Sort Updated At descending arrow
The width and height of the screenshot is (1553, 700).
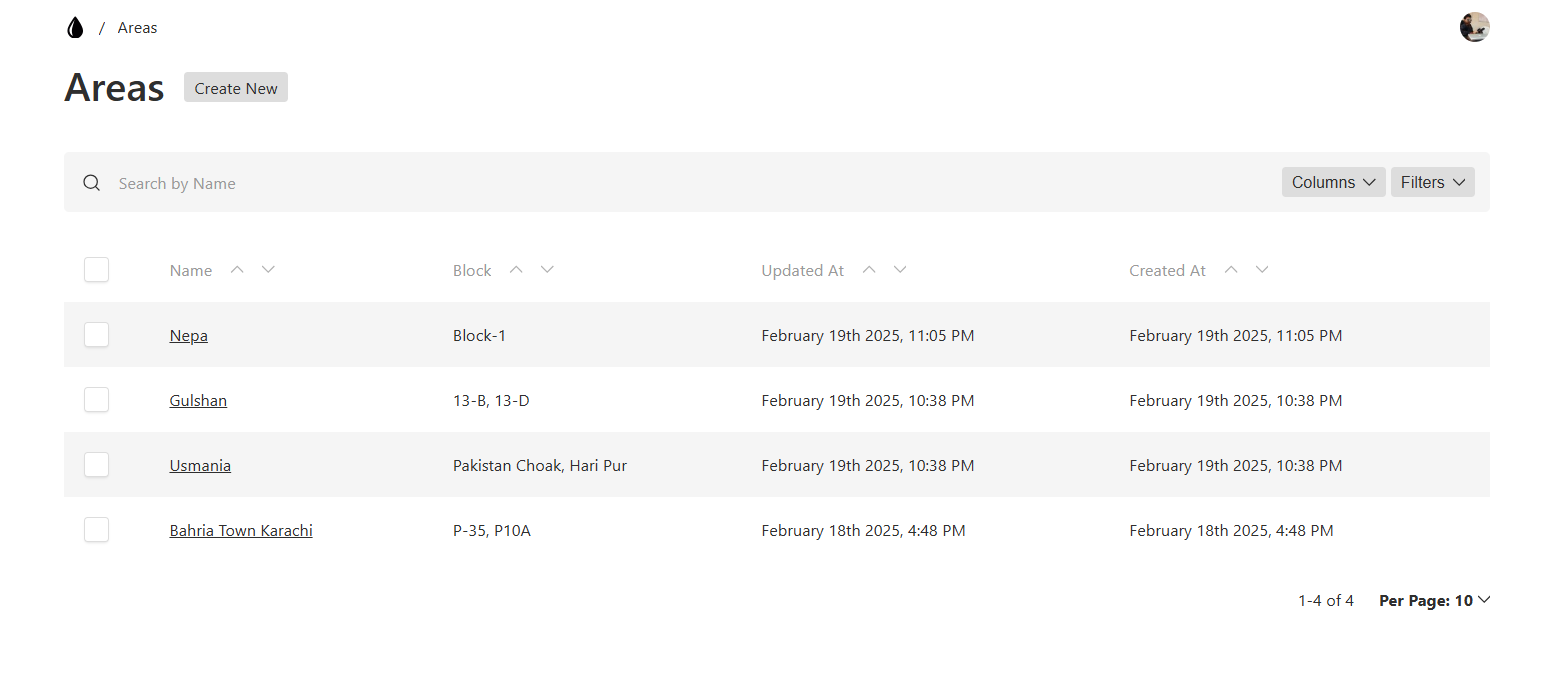(900, 269)
